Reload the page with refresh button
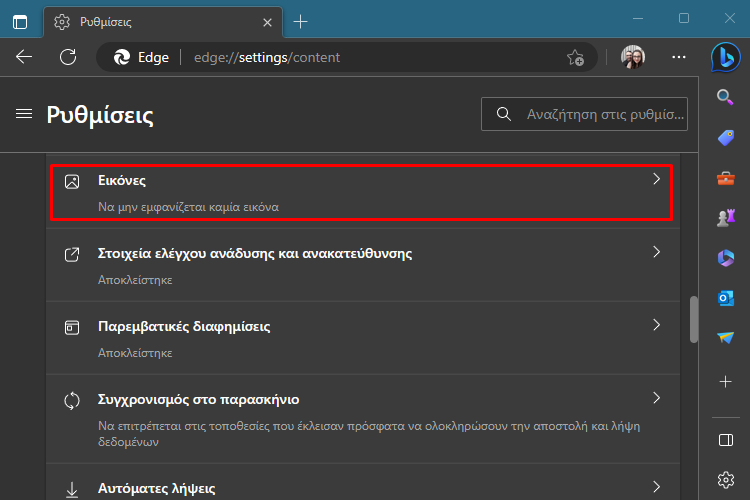This screenshot has width=750, height=500. 68,57
